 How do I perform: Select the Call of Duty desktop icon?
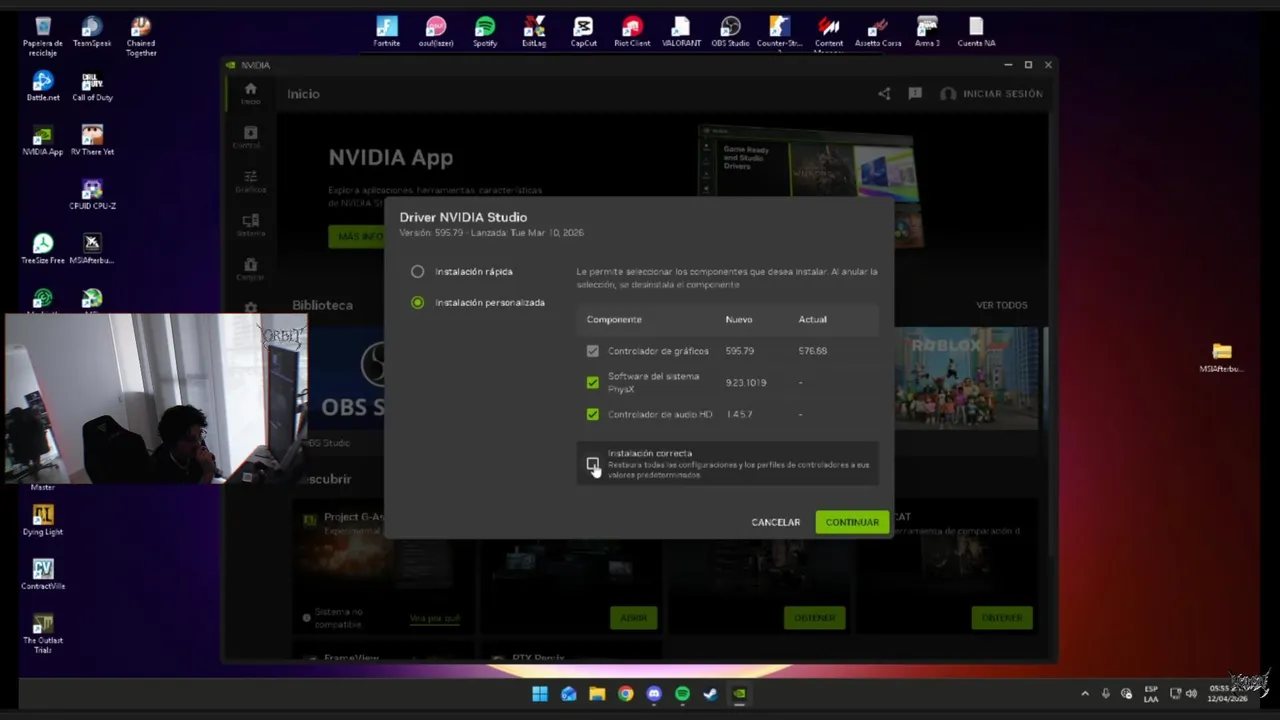(x=92, y=86)
